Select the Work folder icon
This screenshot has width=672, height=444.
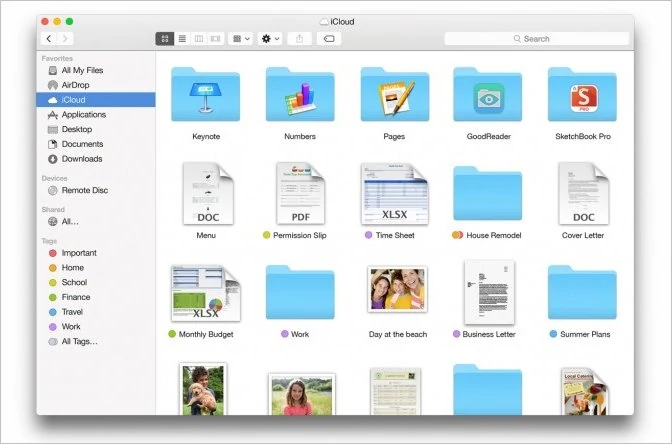[300, 292]
